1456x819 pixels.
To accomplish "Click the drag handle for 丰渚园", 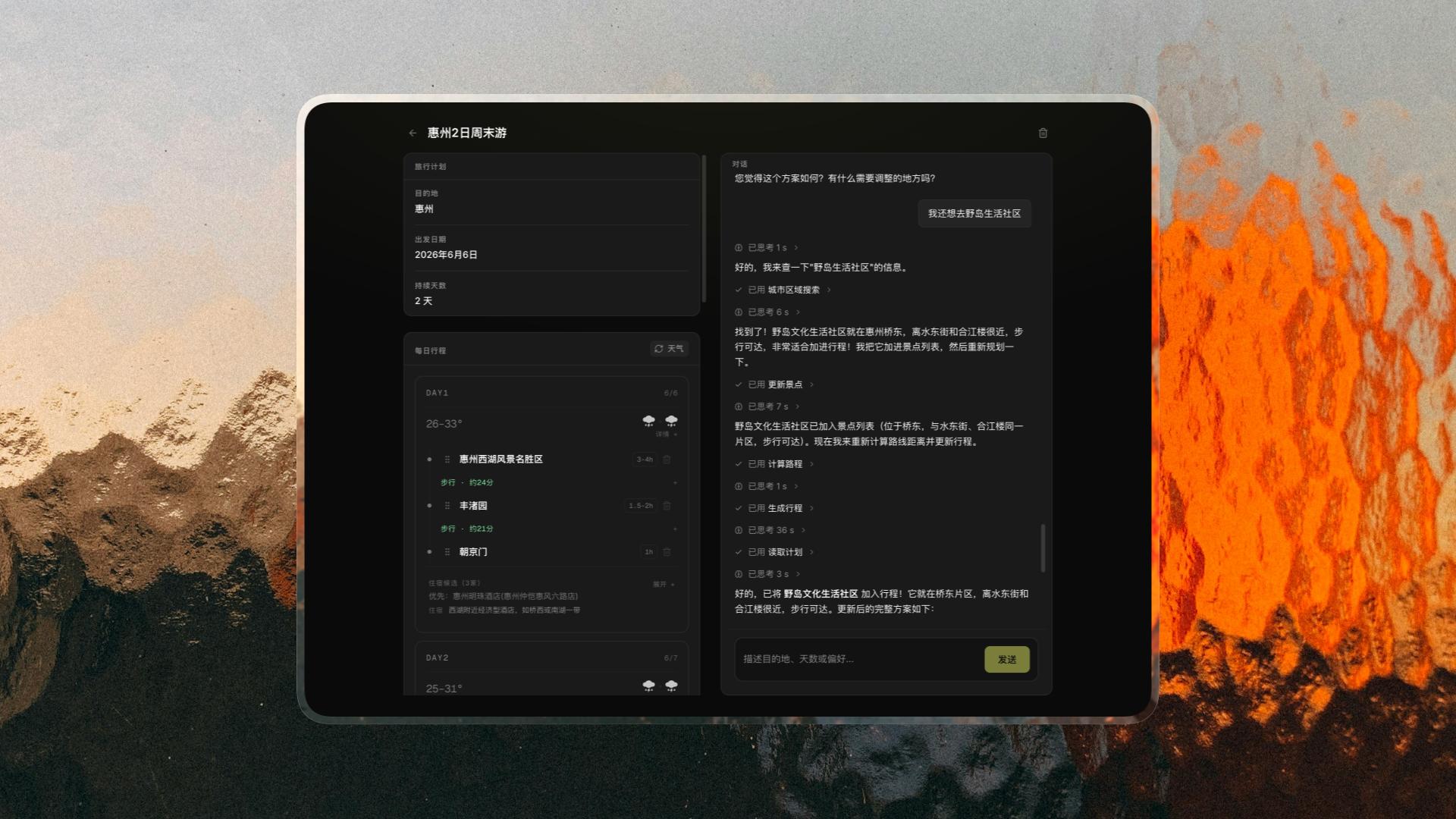I will (447, 506).
